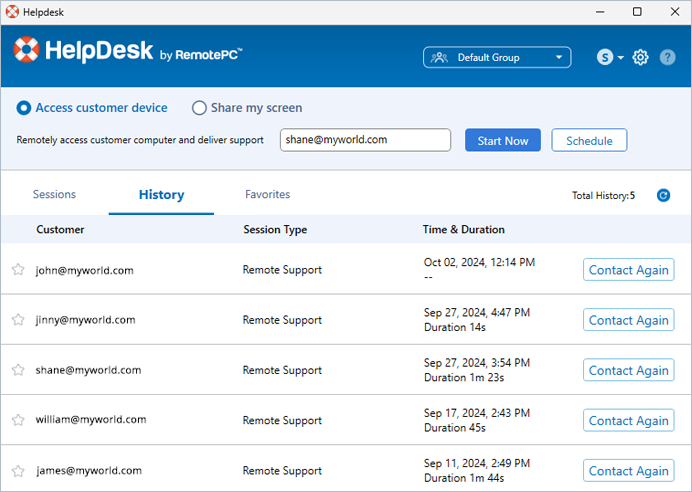
Task: Open the settings gear icon
Action: (641, 57)
